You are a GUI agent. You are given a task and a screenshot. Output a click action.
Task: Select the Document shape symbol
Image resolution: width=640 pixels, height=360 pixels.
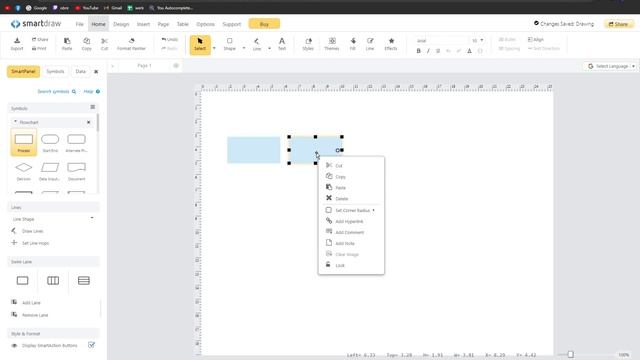(x=76, y=171)
